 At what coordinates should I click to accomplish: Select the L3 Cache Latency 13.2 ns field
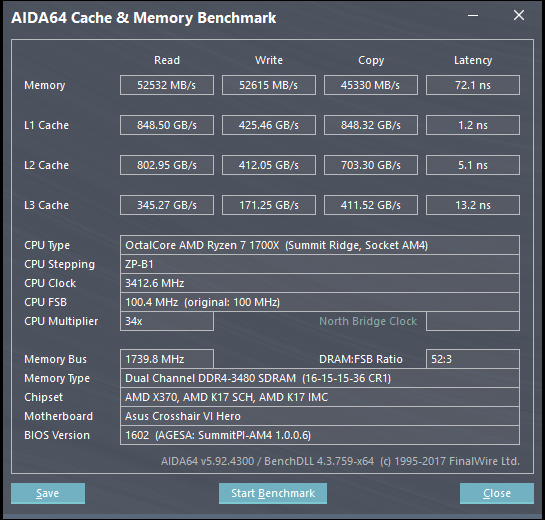click(473, 205)
